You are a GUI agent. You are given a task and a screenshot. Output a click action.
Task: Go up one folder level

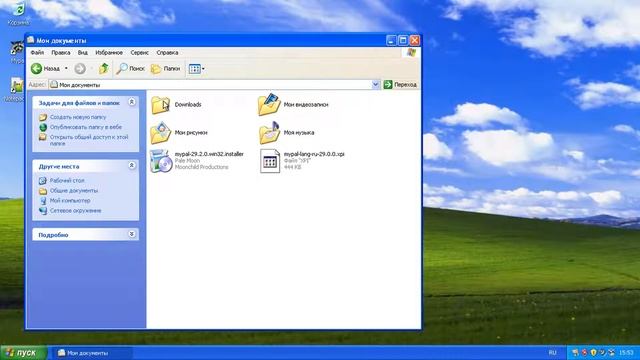(x=104, y=69)
